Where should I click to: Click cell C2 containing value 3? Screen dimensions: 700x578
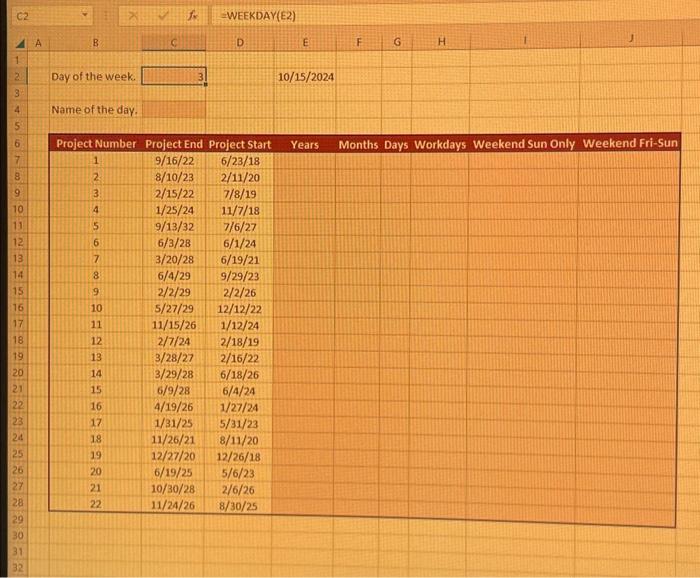174,76
